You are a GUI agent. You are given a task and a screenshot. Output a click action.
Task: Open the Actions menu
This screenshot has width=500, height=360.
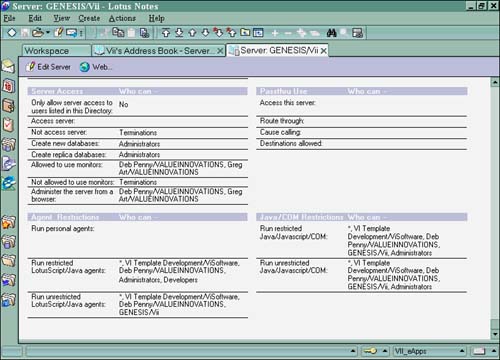click(x=122, y=18)
